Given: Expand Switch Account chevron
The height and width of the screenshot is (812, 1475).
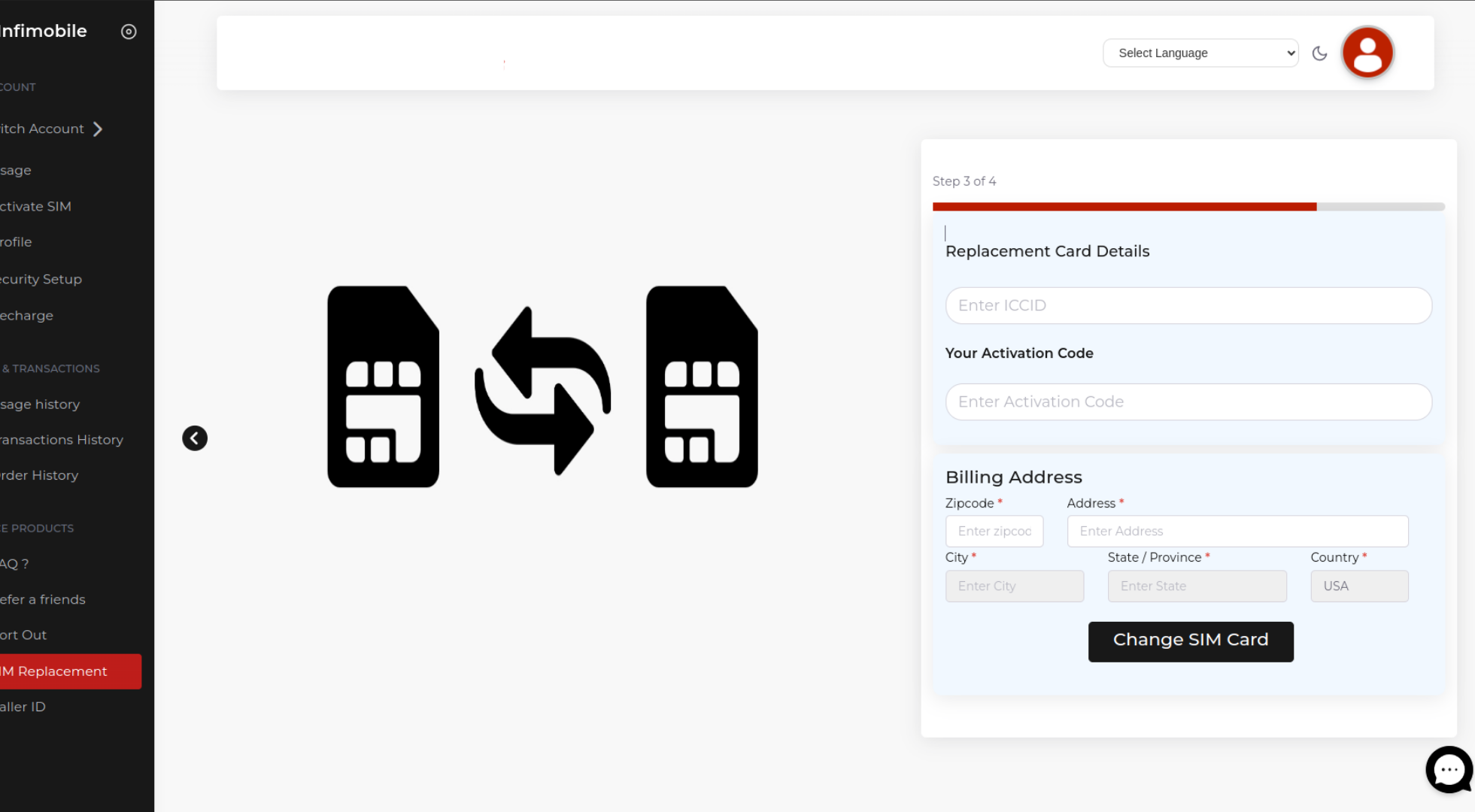Looking at the screenshot, I should pos(98,129).
